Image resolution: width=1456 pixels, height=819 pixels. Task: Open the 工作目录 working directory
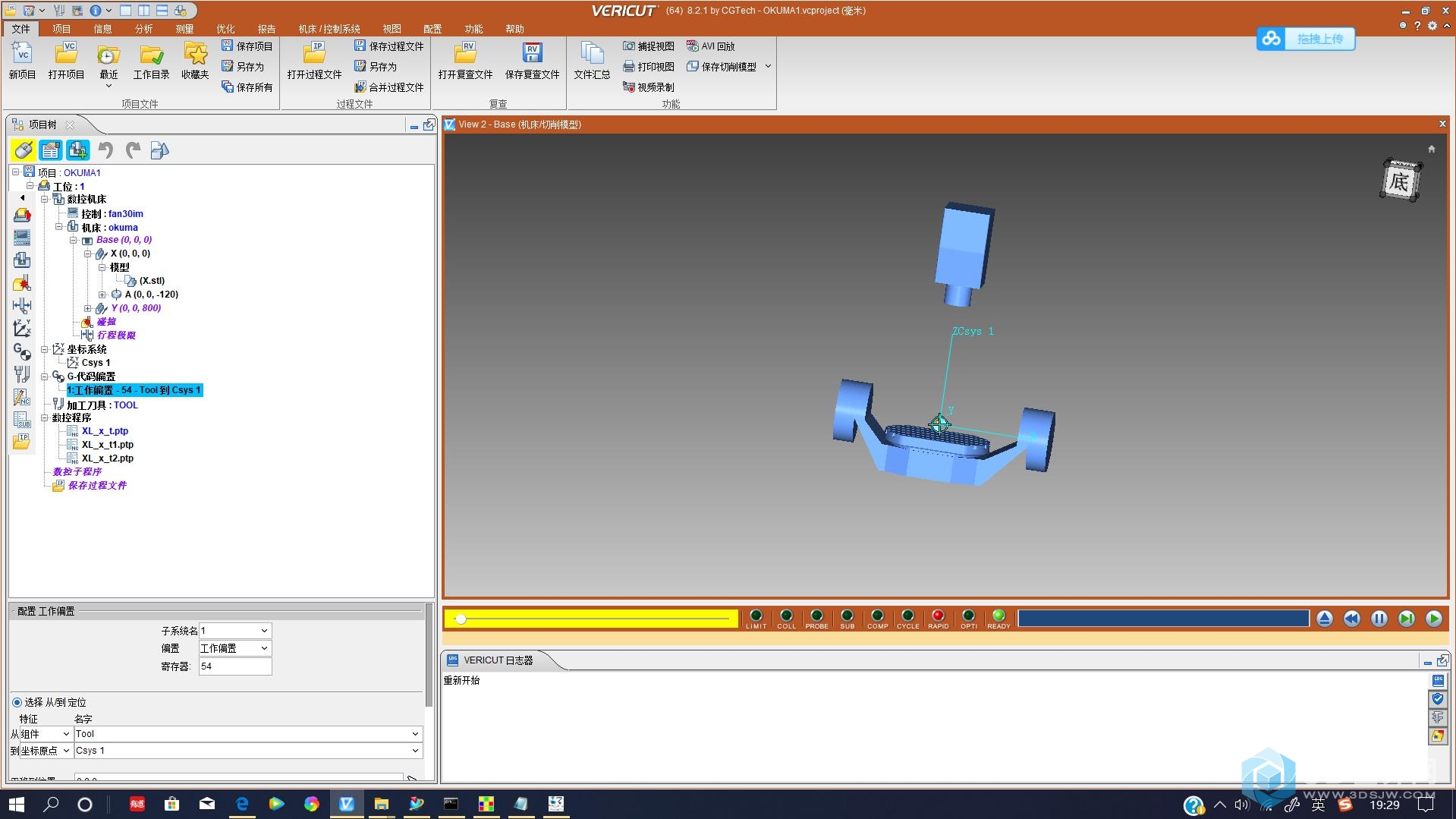151,61
